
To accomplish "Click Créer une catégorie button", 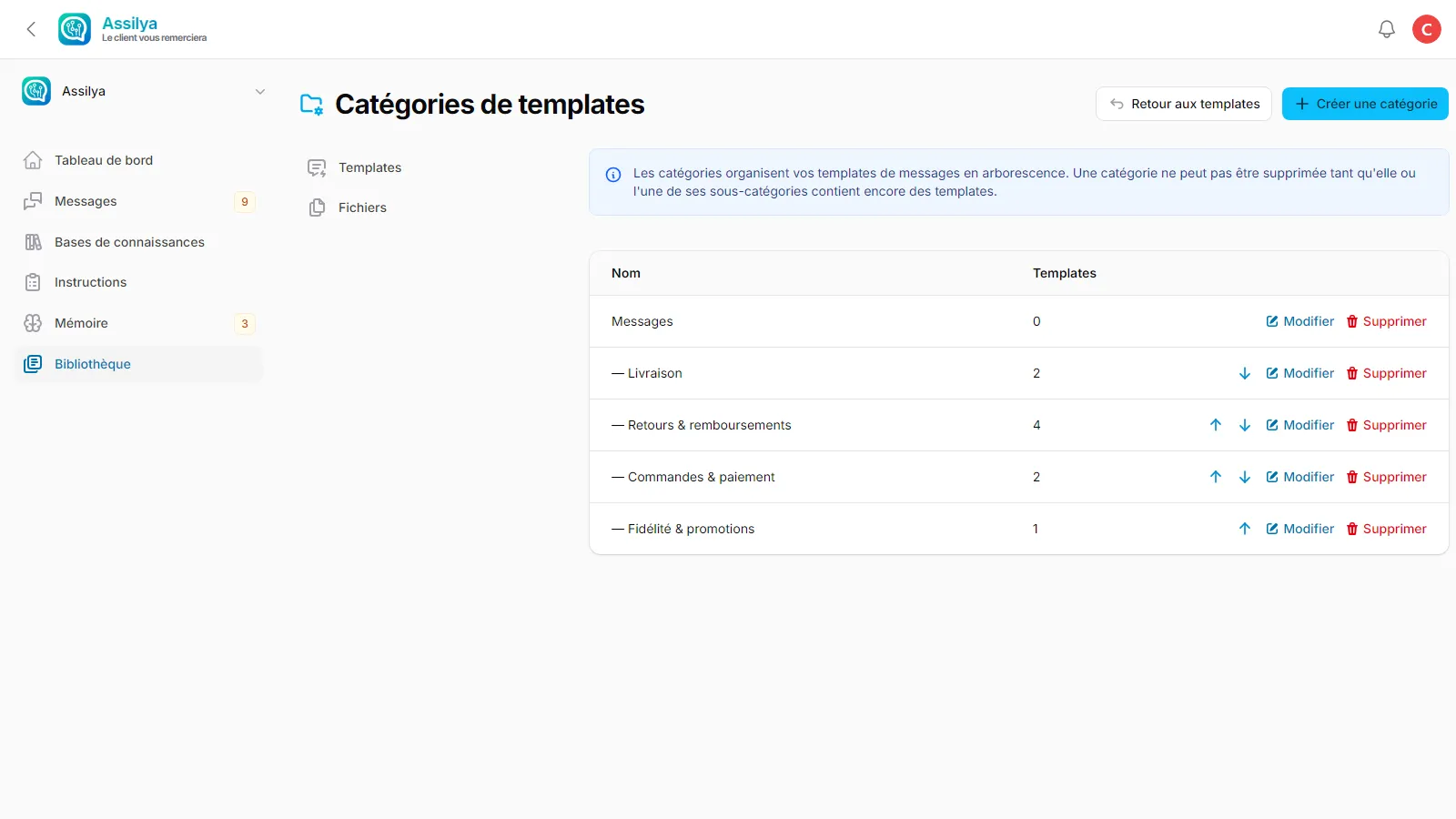I will [1365, 104].
